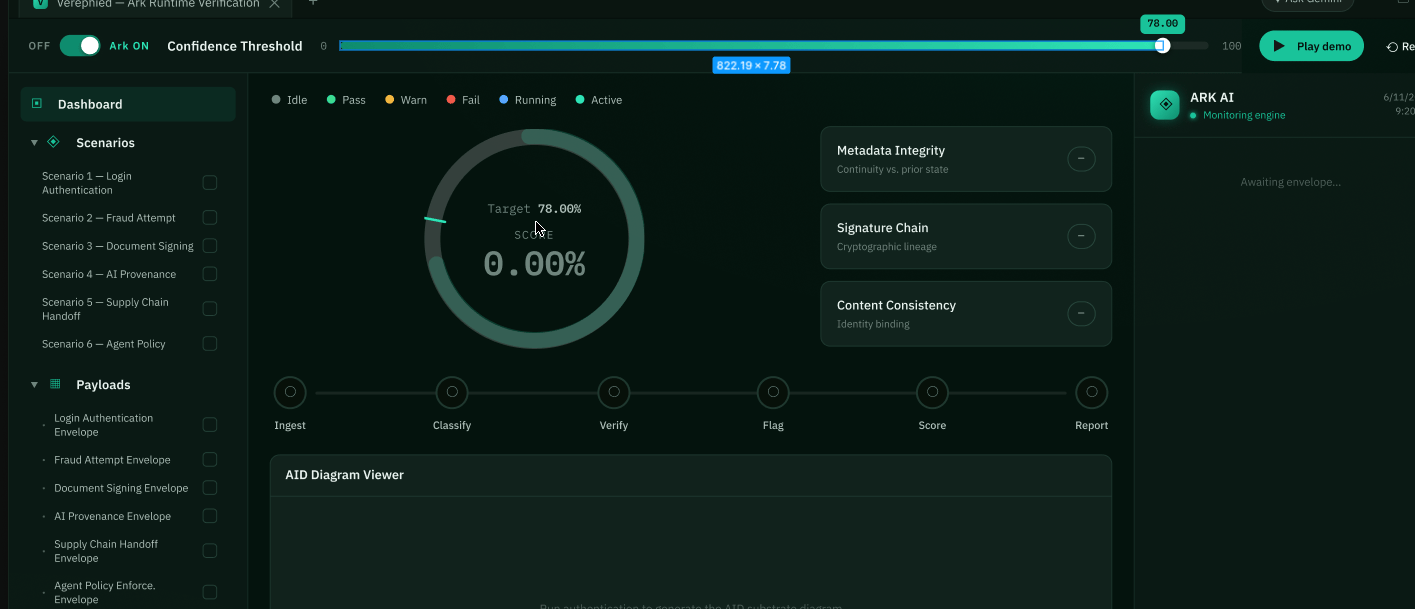Image resolution: width=1415 pixels, height=609 pixels.
Task: Collapse the Payloads section arrow
Action: click(x=34, y=385)
